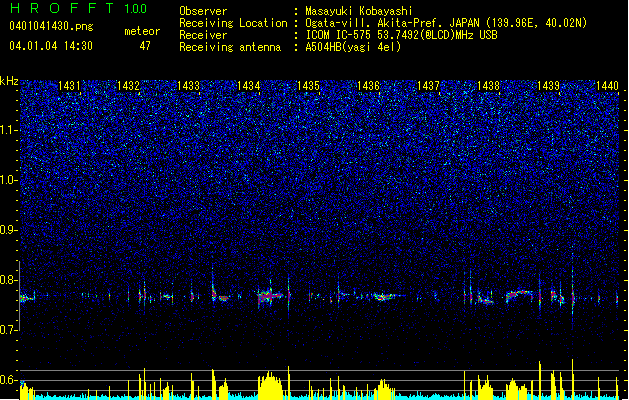629x400 pixels.
Task: Click antenna value A504HB(yagi 4el)
Action: pos(353,47)
